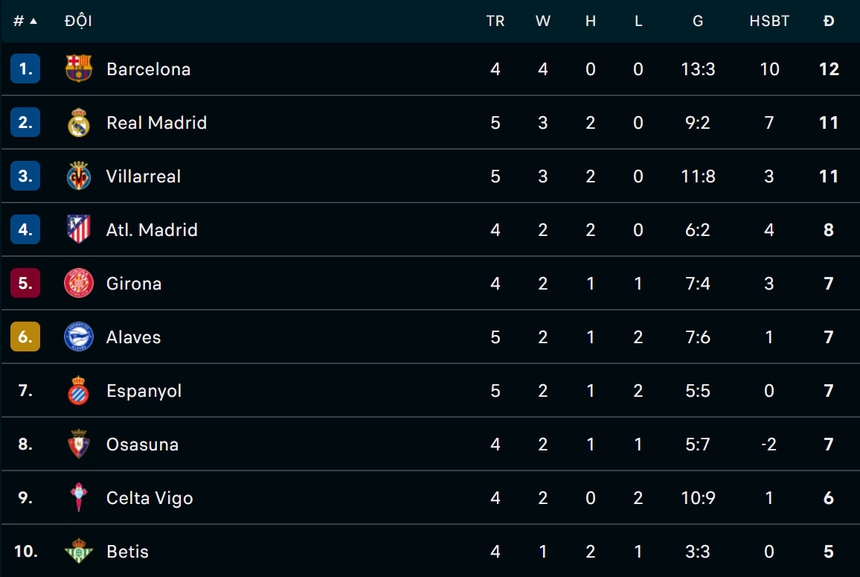Select the Villarreal yellow crest icon

click(78, 176)
